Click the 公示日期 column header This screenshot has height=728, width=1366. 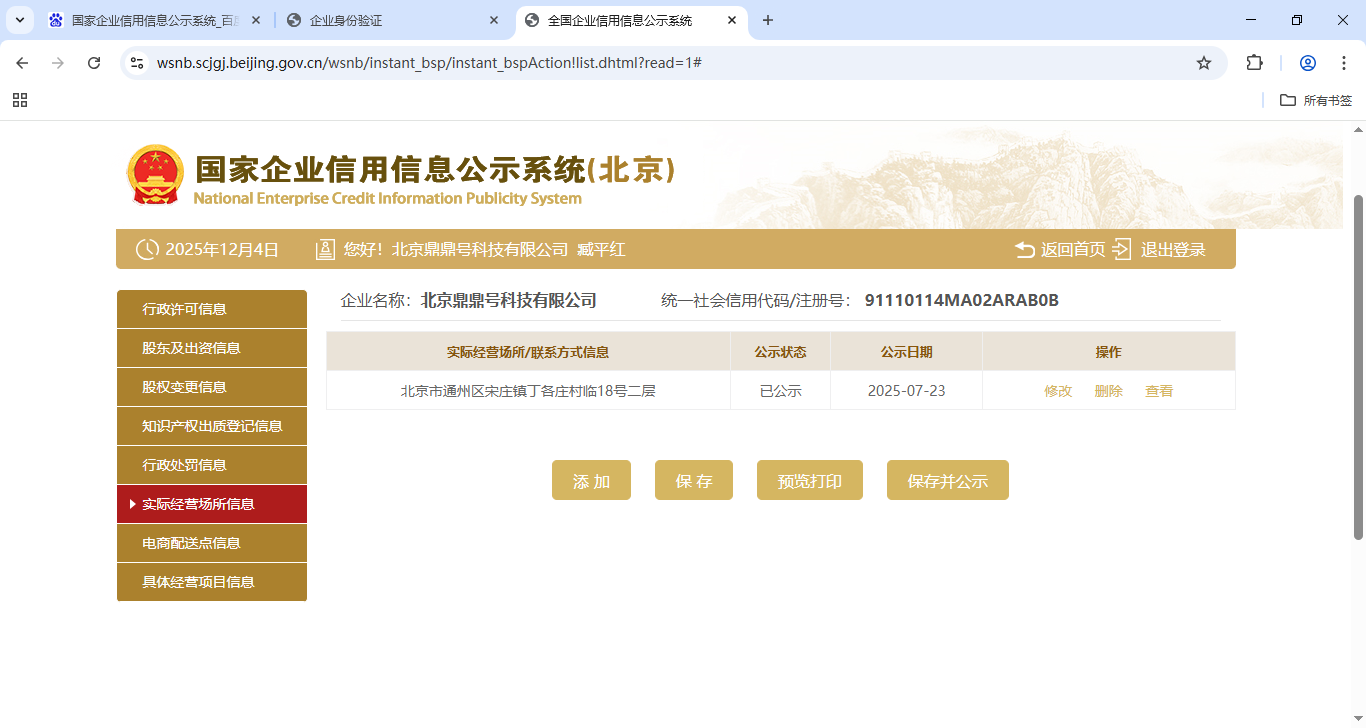click(x=906, y=352)
